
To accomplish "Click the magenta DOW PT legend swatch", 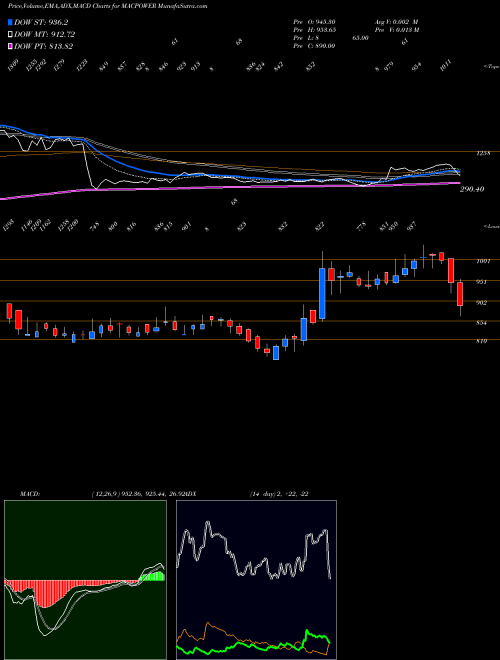I will [10, 46].
